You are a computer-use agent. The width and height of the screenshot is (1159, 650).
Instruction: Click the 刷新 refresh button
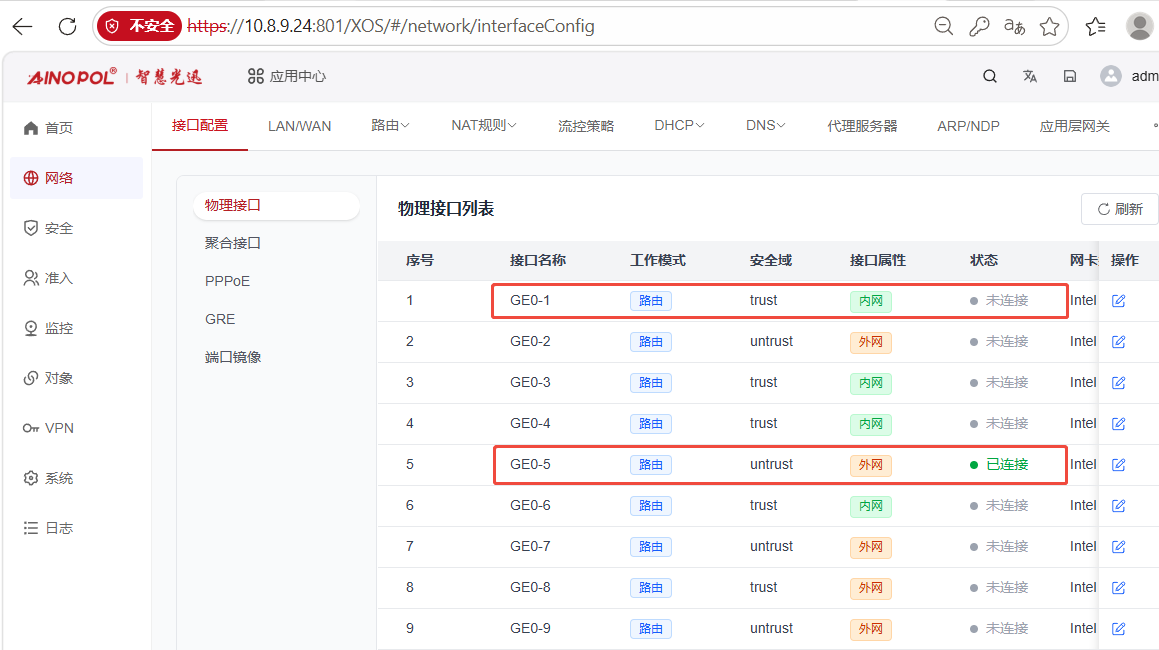(1120, 209)
